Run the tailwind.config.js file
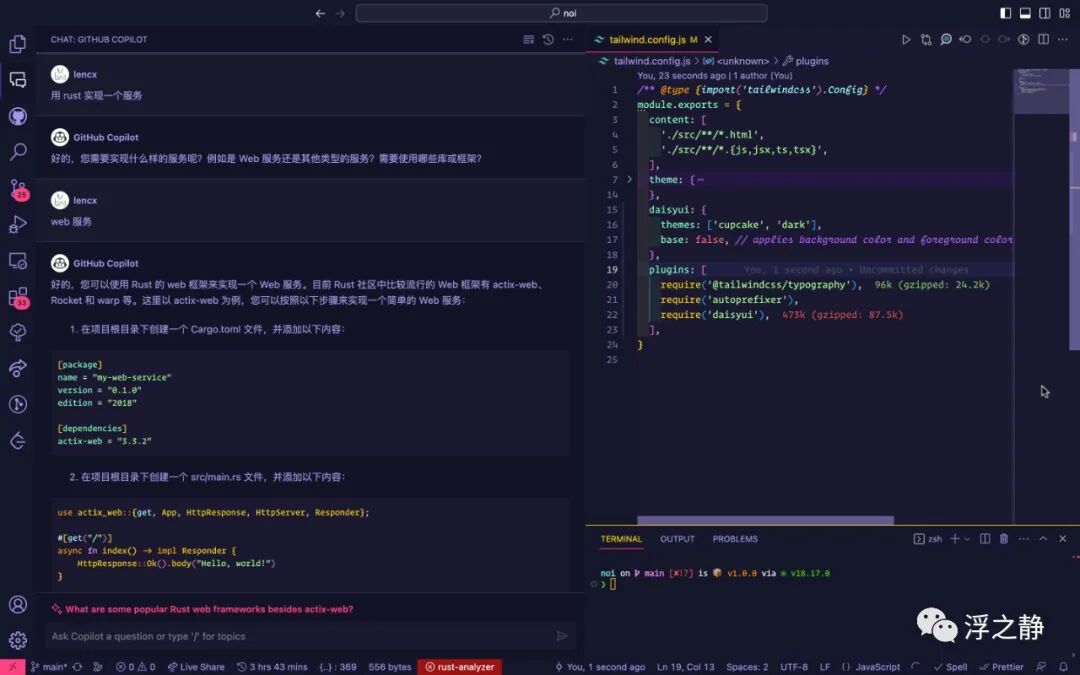The width and height of the screenshot is (1080, 675). tap(906, 39)
